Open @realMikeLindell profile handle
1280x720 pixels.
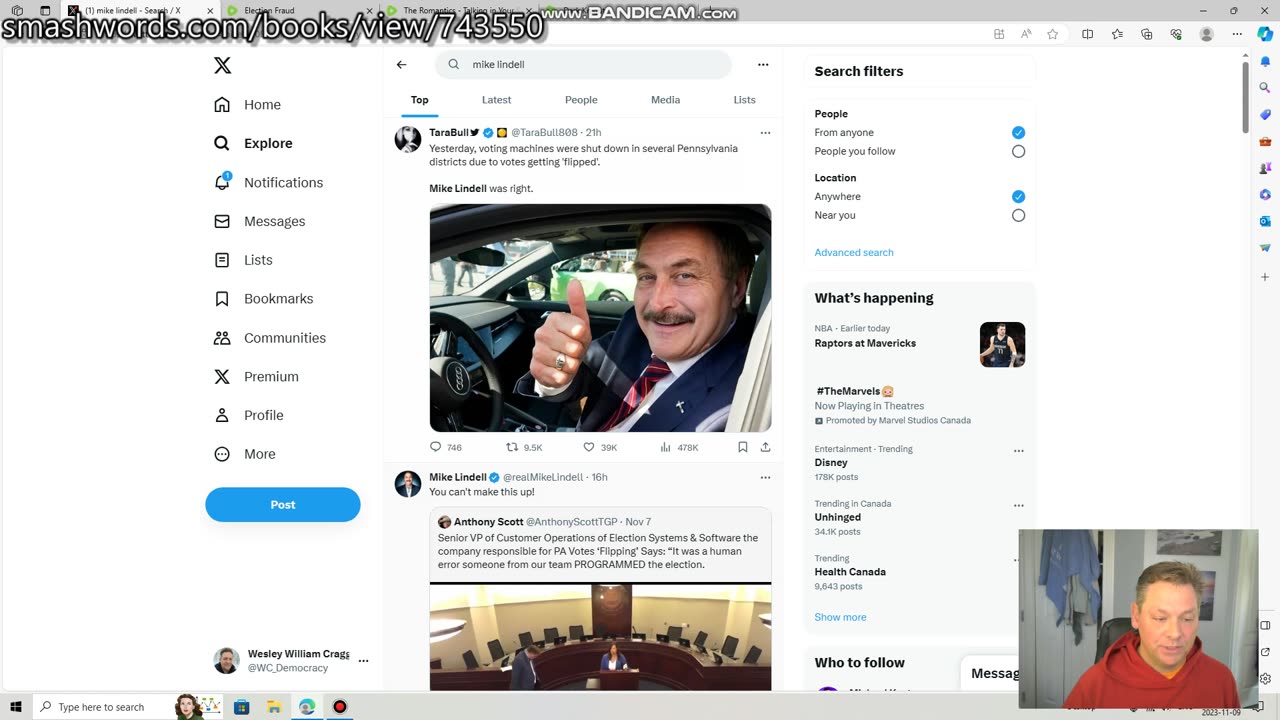coord(543,477)
